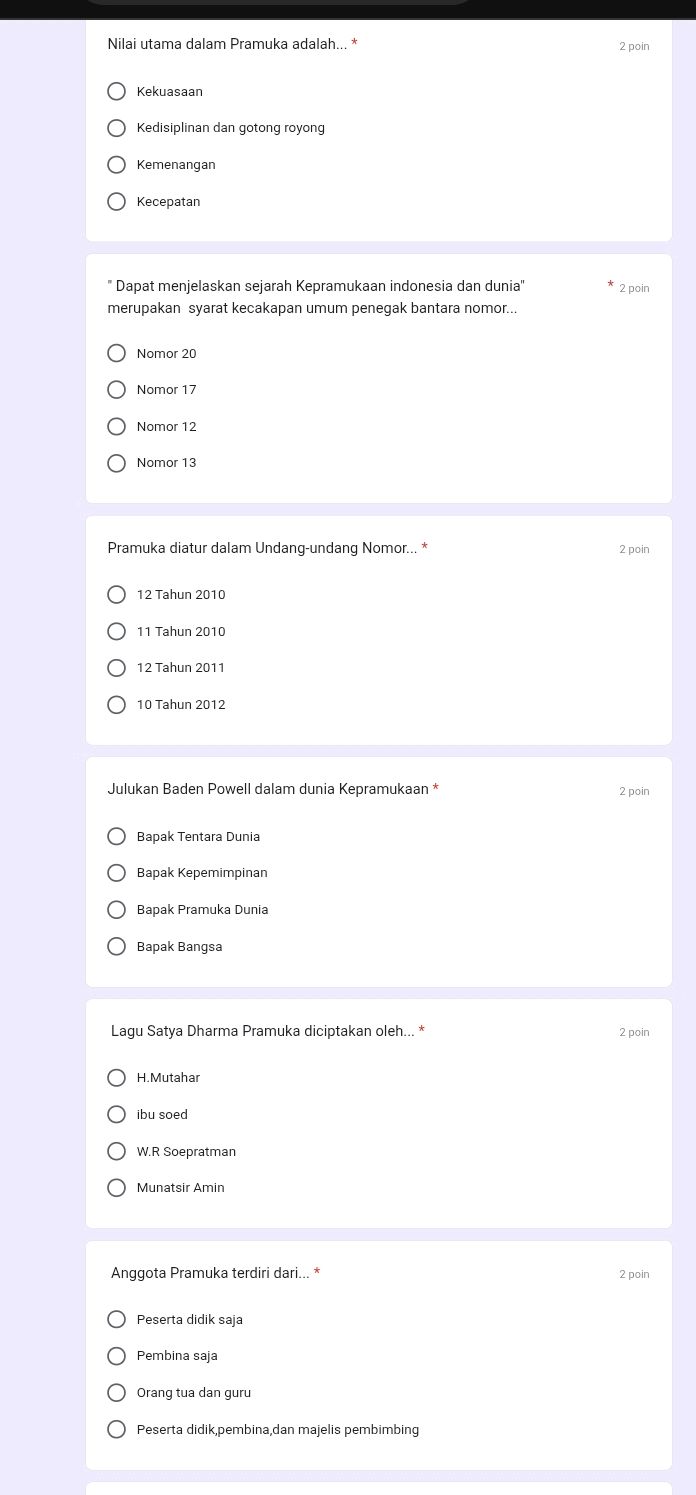Mark "Kecepatan" as the answer
The height and width of the screenshot is (1495, 696).
coord(117,202)
